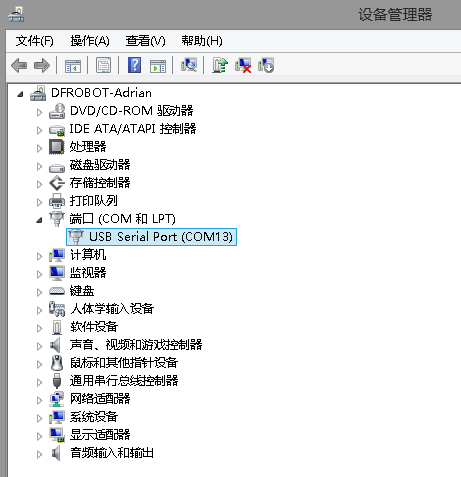The width and height of the screenshot is (461, 477).
Task: Click the Update driver software icon
Action: [x=220, y=65]
